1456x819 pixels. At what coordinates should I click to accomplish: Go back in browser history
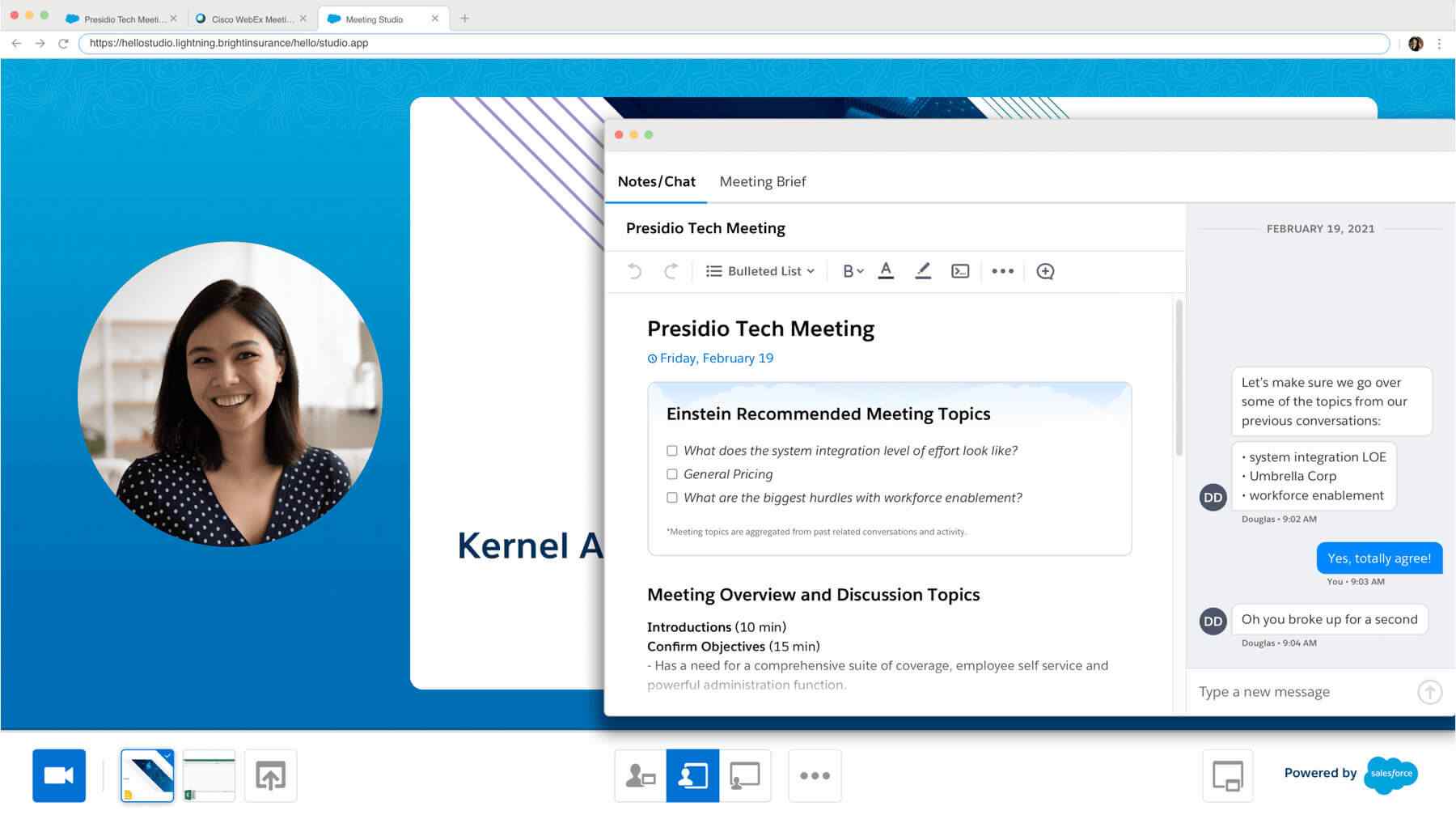17,43
